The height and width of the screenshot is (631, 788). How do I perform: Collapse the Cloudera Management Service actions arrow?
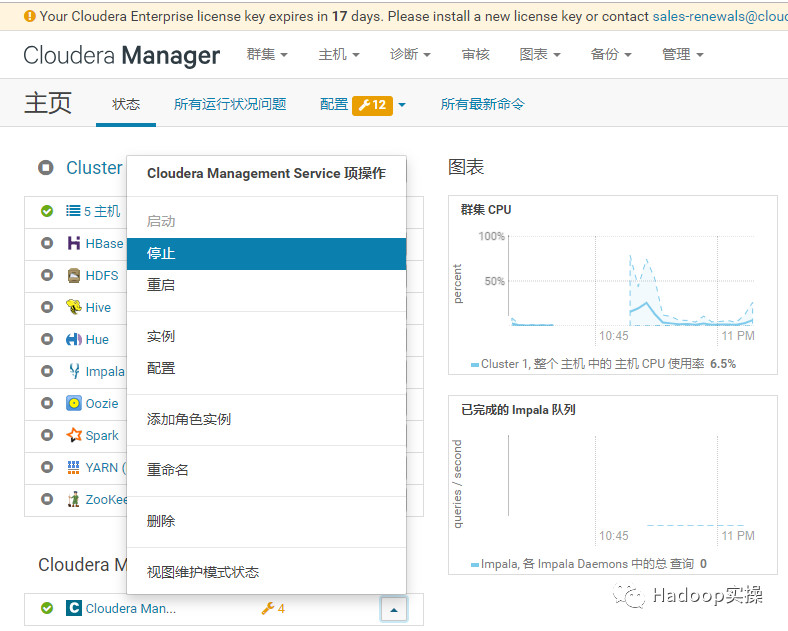pyautogui.click(x=394, y=608)
